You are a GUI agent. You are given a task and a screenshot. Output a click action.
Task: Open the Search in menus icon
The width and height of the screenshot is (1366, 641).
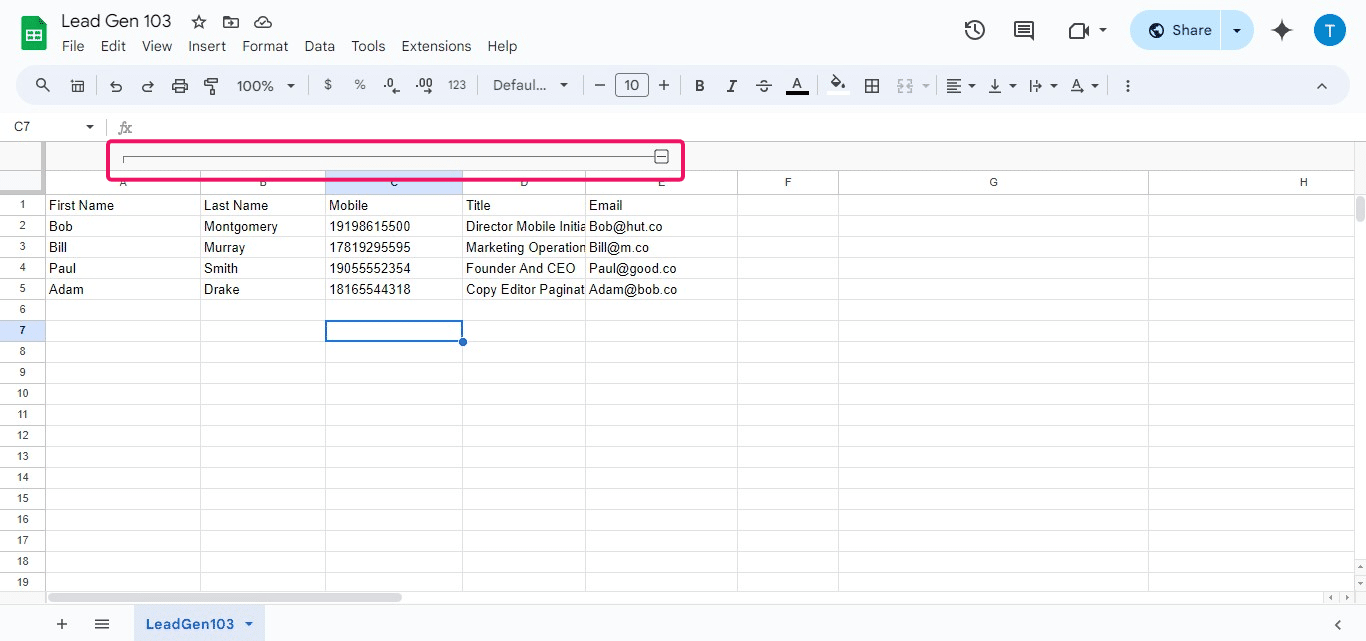pos(42,85)
